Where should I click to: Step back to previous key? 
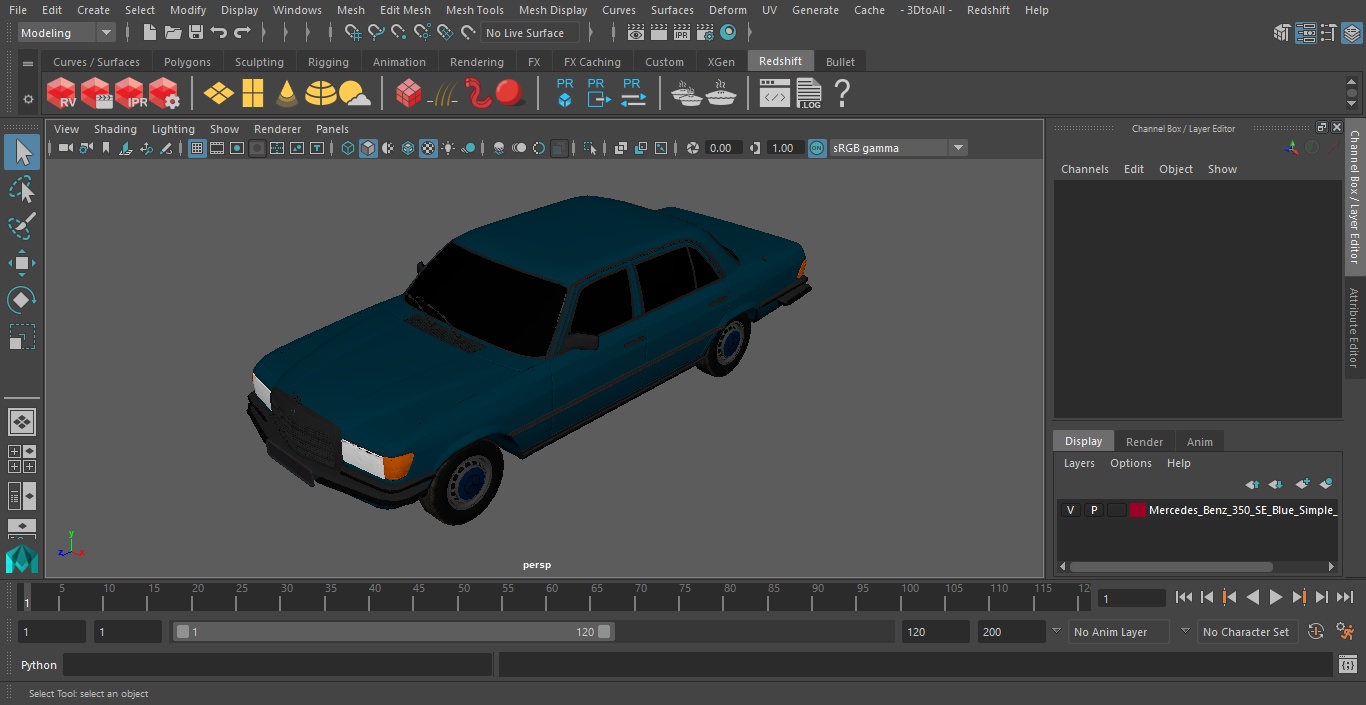pos(1229,597)
